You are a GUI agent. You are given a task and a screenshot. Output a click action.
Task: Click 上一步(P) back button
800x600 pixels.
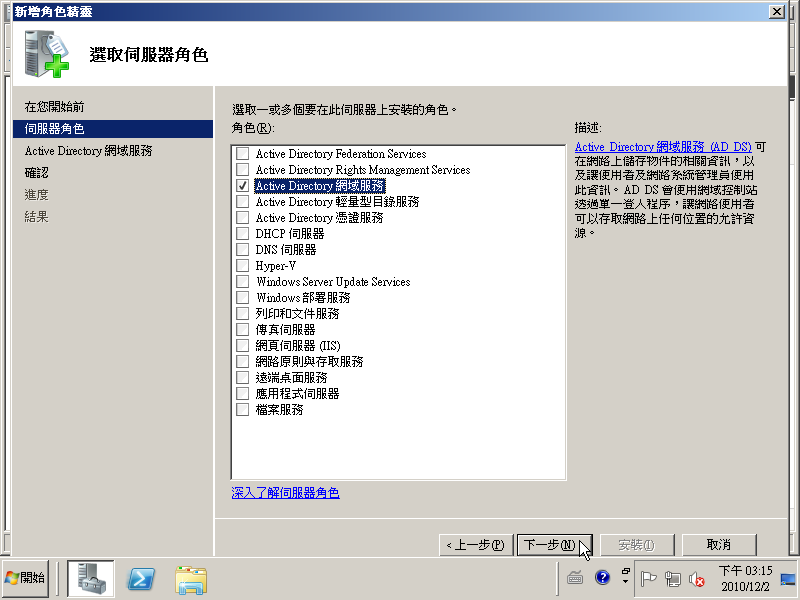(x=476, y=545)
